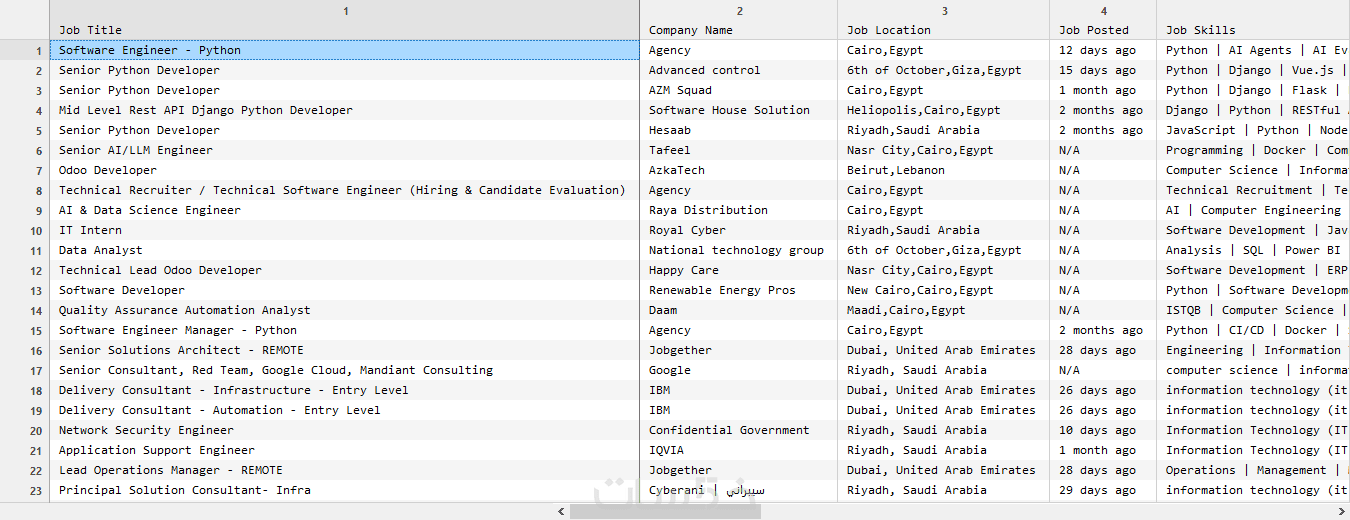Select the 'Software Developer' cell

[345, 290]
